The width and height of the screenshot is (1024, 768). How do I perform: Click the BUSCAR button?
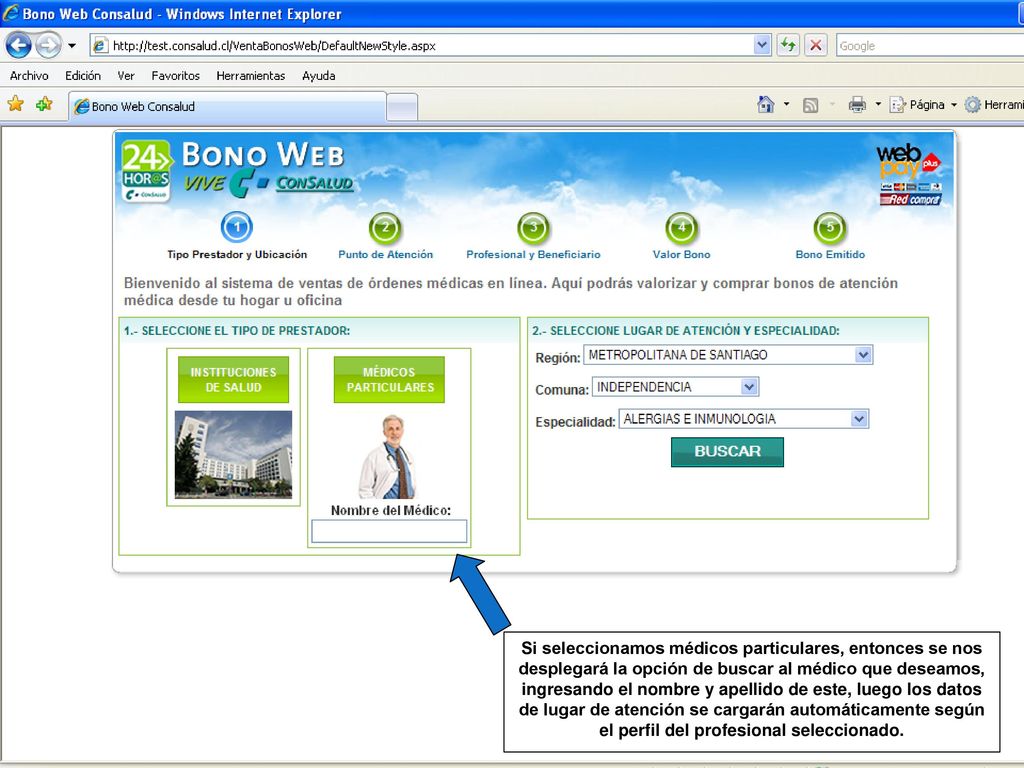pos(728,452)
